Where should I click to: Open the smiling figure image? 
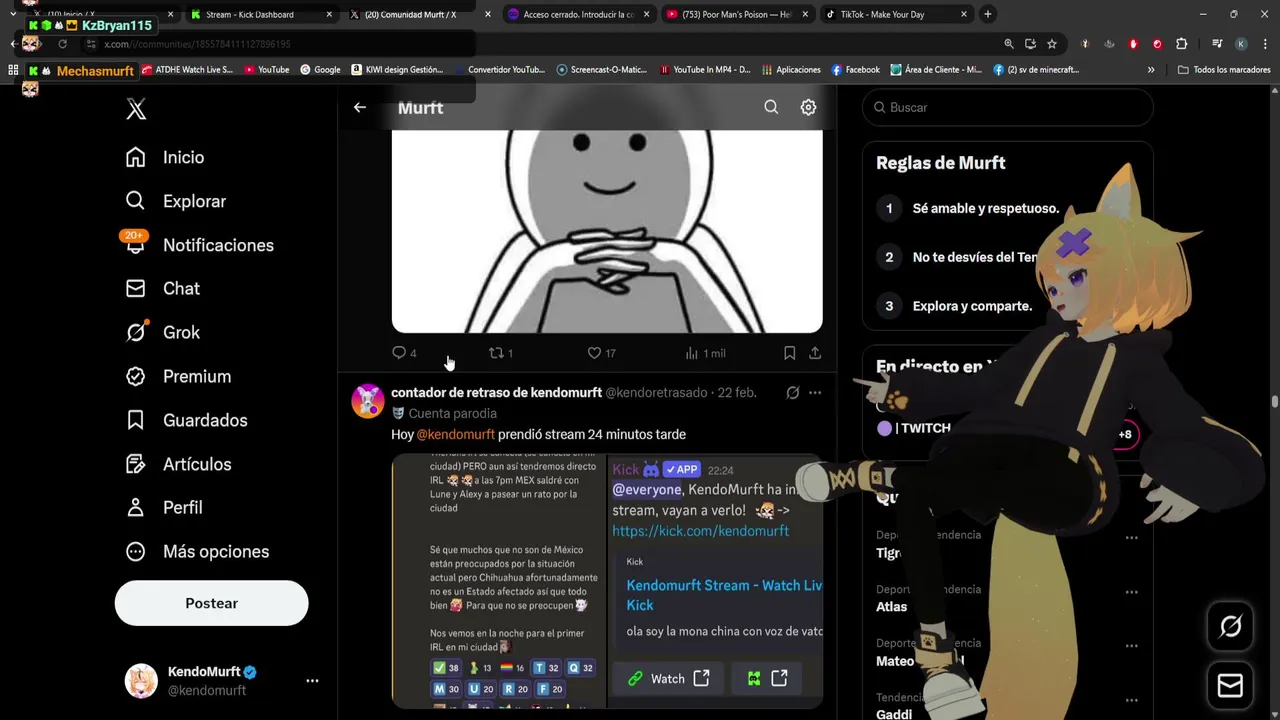(607, 230)
